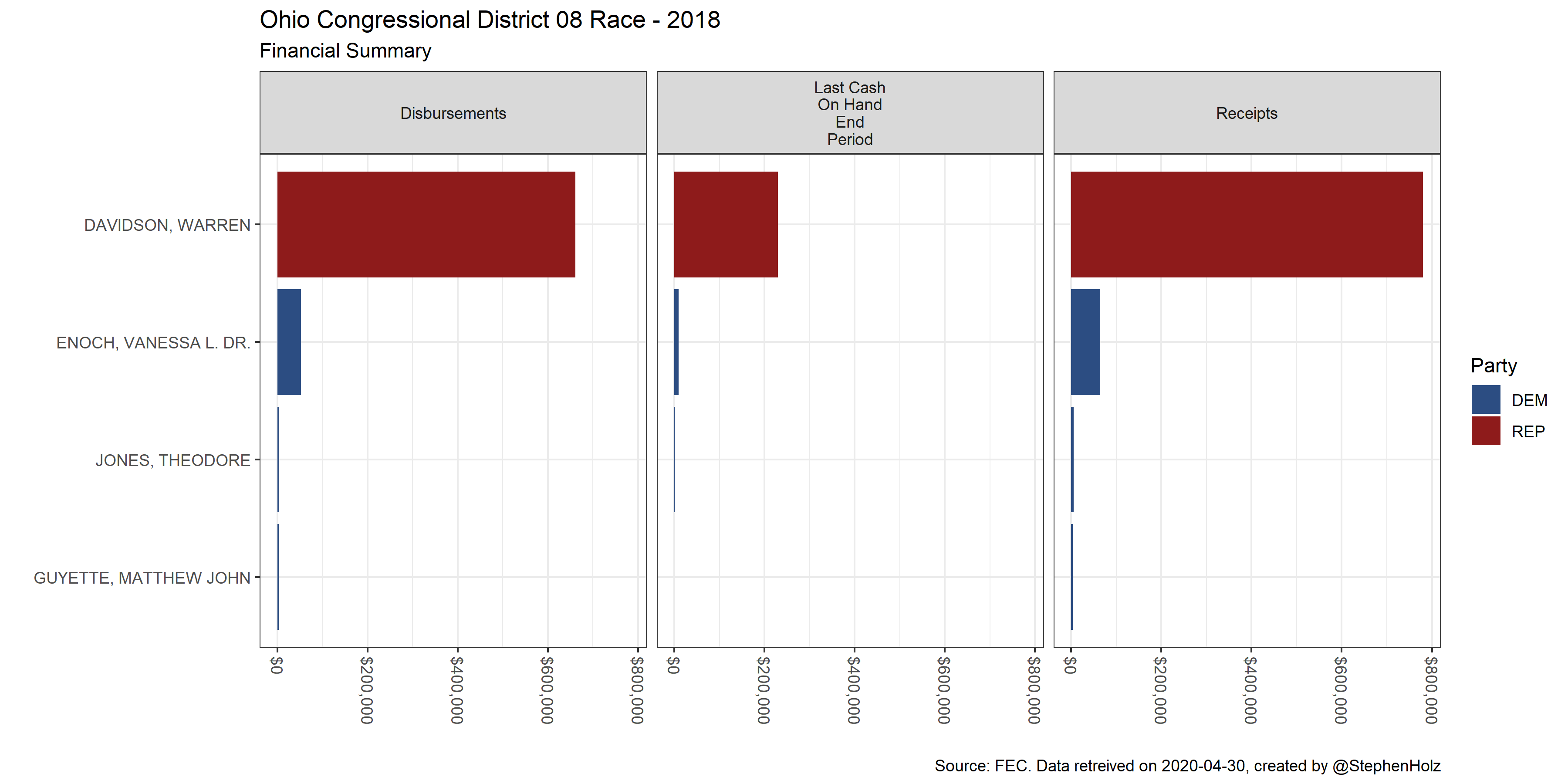This screenshot has height=784, width=1568.
Task: Click the DEM blue legend swatch
Action: (1485, 400)
